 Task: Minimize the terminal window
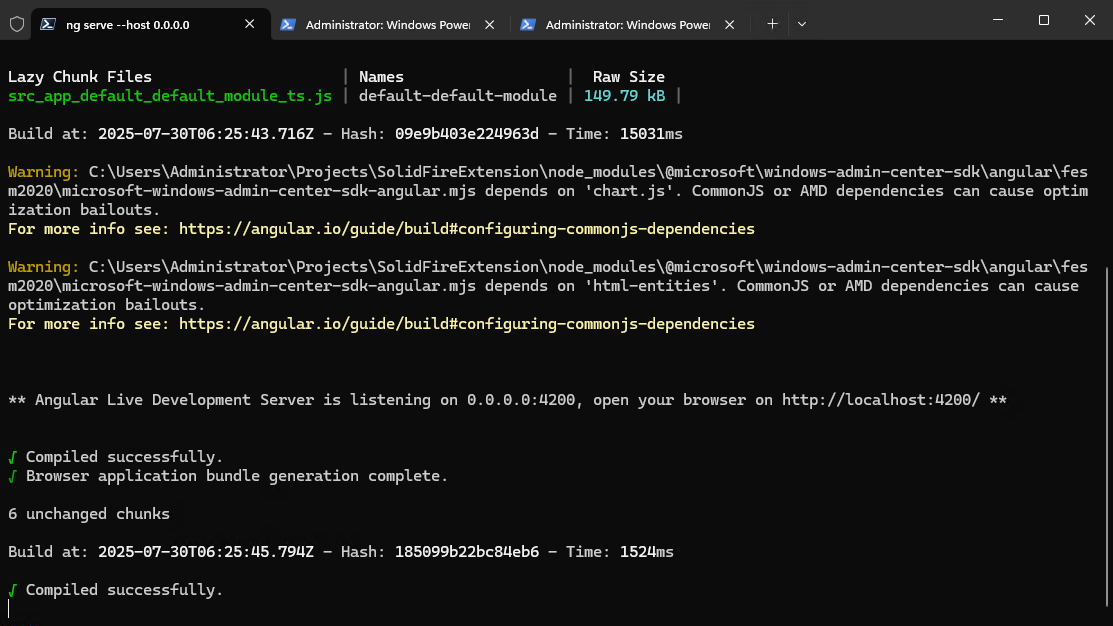(998, 20)
